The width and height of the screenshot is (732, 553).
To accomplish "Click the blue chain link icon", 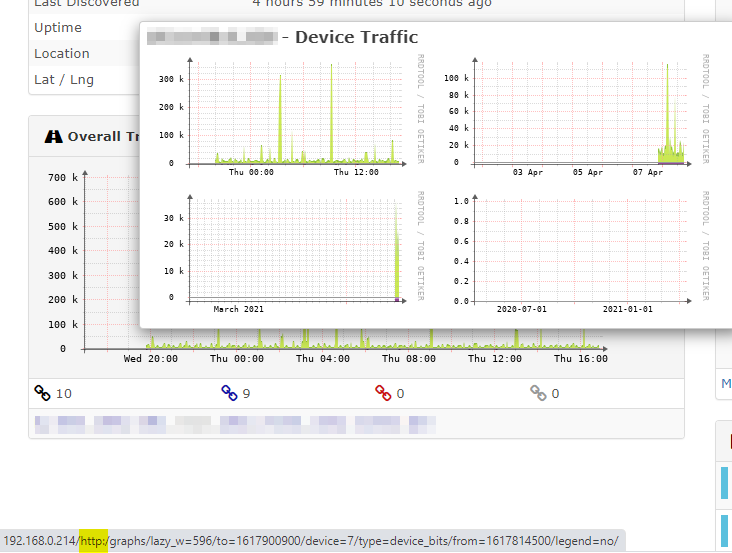I will click(229, 393).
